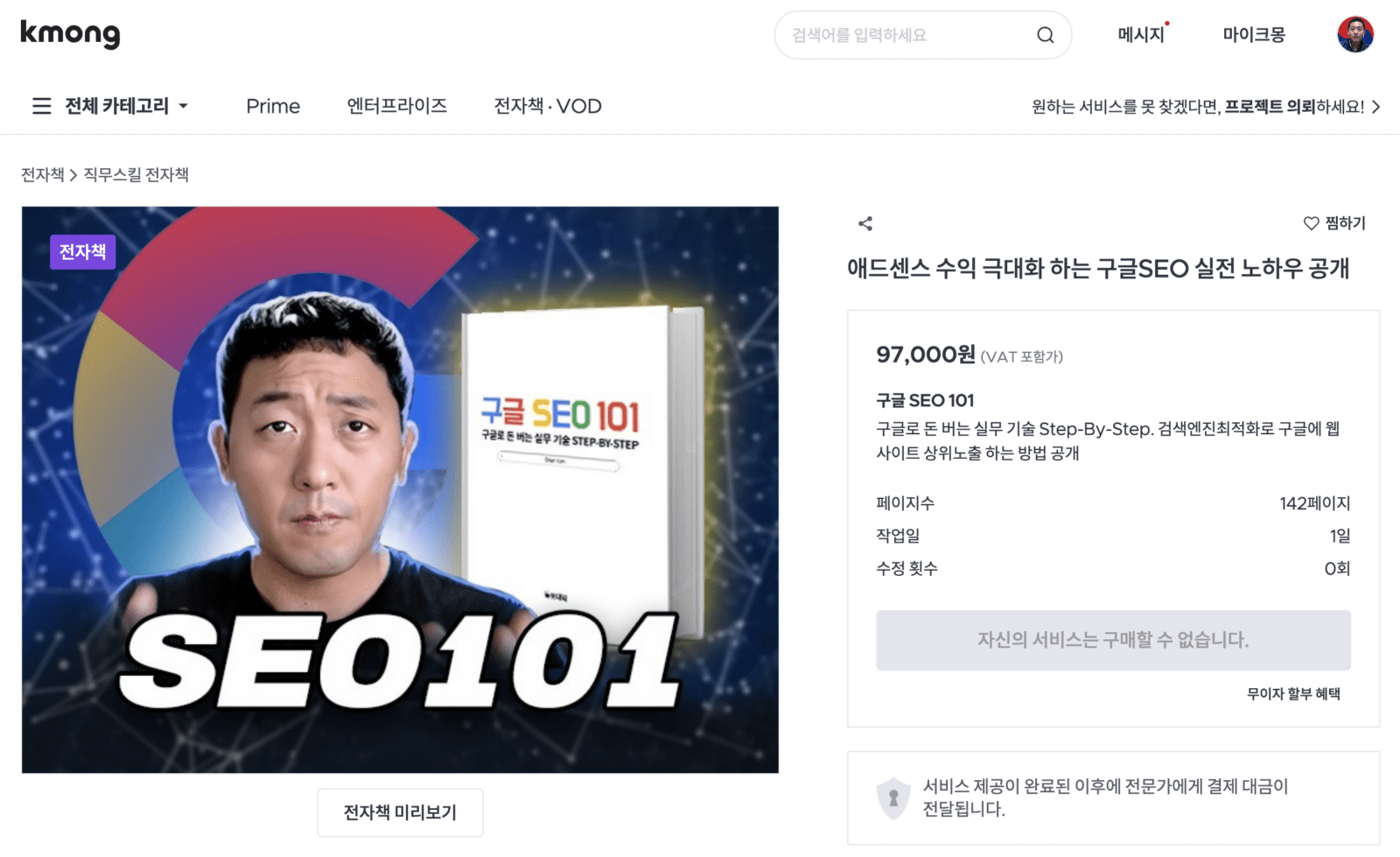Click the 전자책 미리보기 button
This screenshot has height=857, width=1400.
(x=400, y=812)
